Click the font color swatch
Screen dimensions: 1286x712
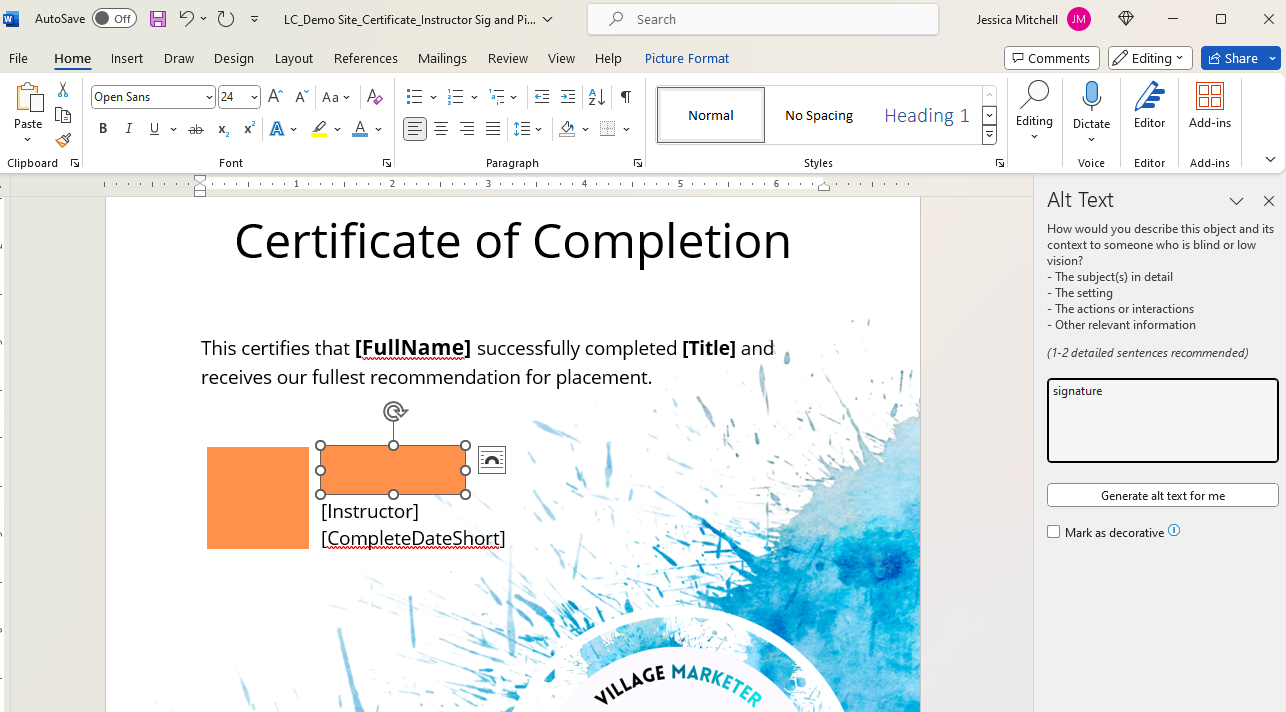click(x=360, y=129)
